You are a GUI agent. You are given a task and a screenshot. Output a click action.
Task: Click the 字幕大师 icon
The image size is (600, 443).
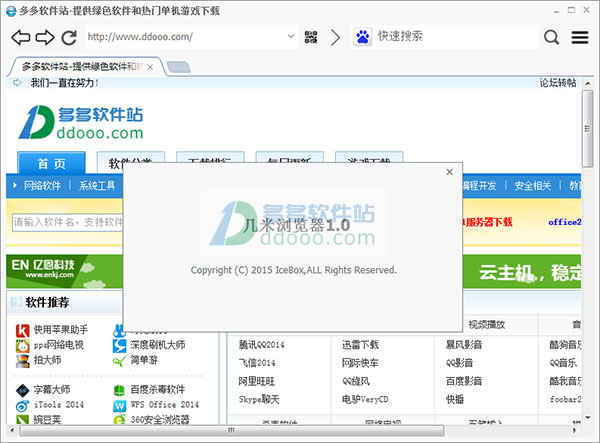(23, 390)
